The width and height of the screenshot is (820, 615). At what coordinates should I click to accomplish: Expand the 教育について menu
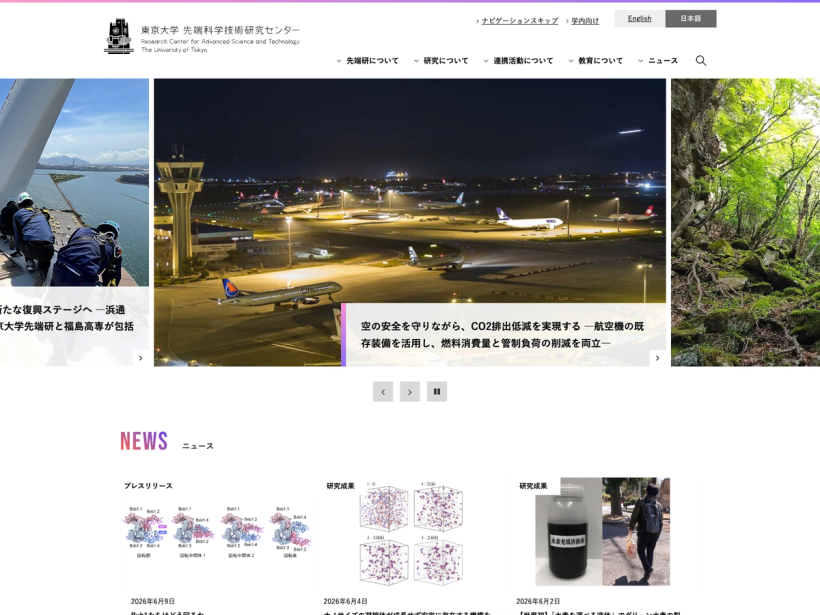(596, 61)
